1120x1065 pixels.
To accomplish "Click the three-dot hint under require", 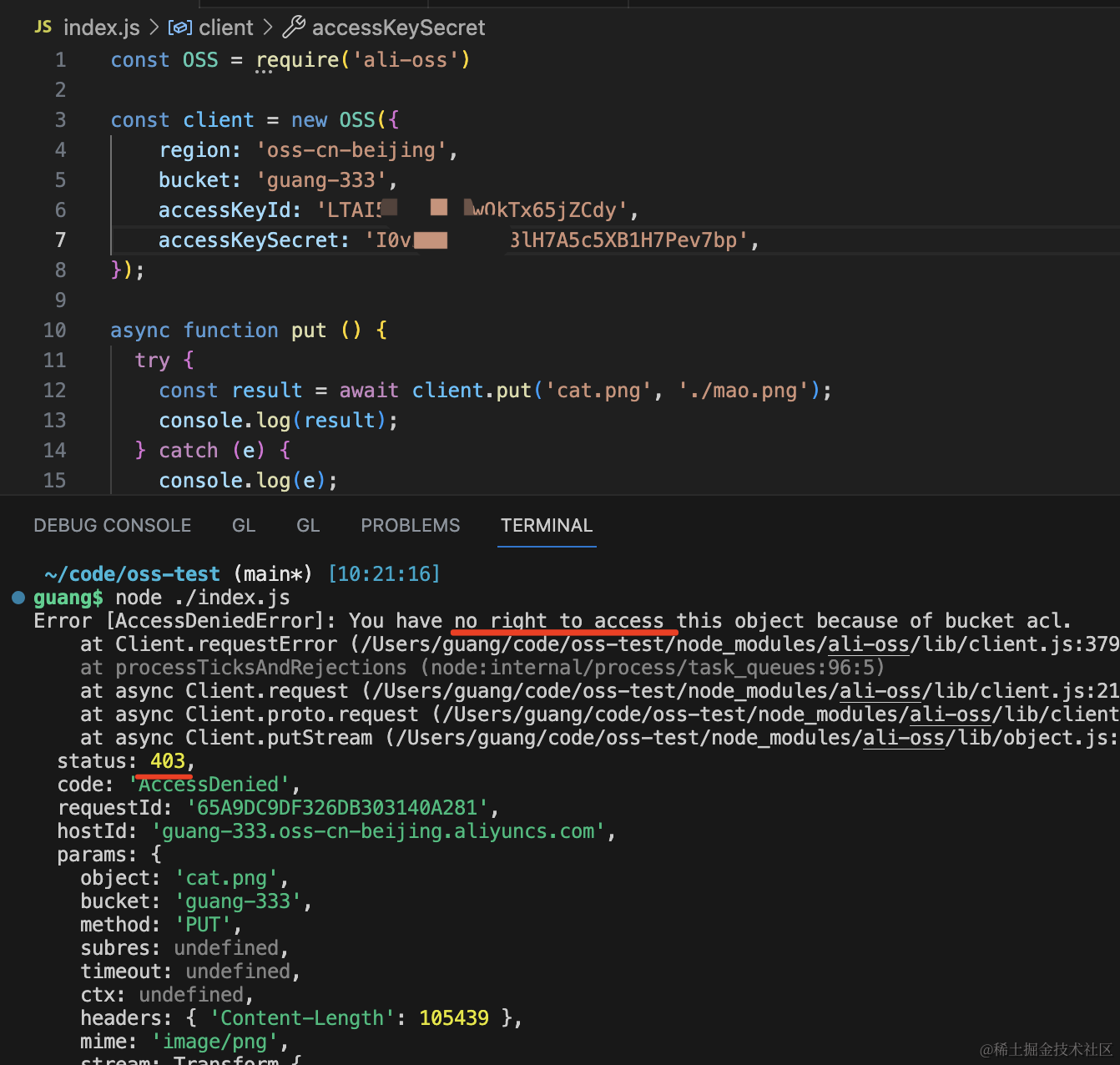I will pos(264,73).
